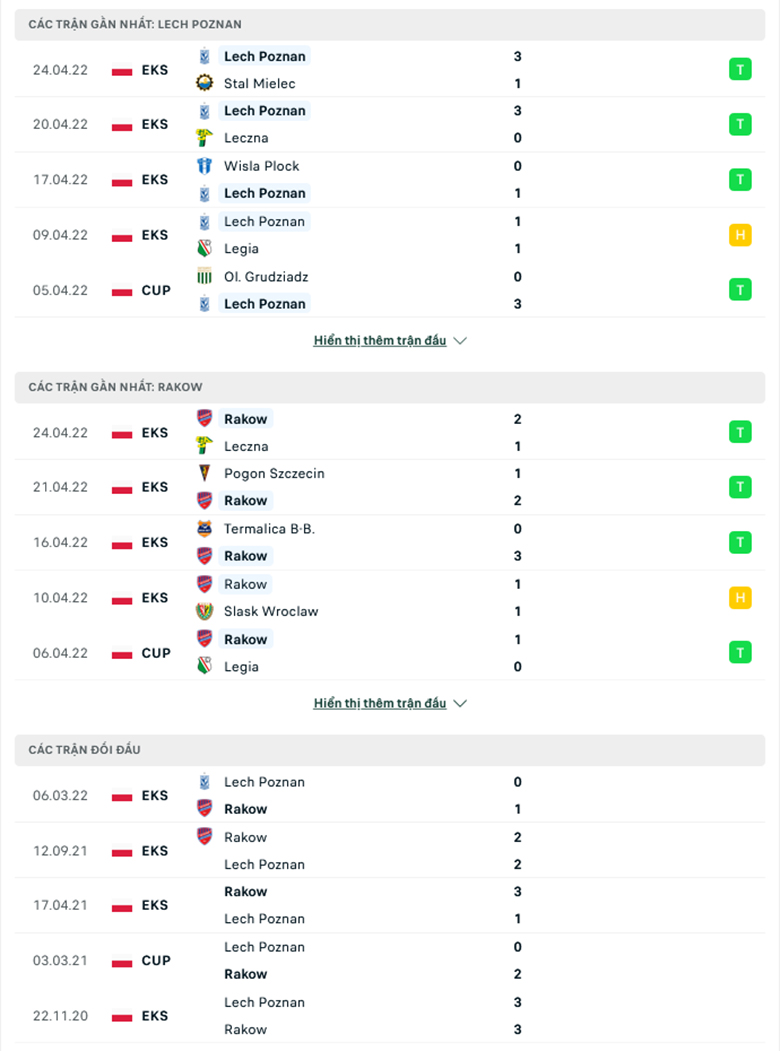Click the yellow H badge for the Rakow vs Slask Wroclaw match

tap(740, 597)
